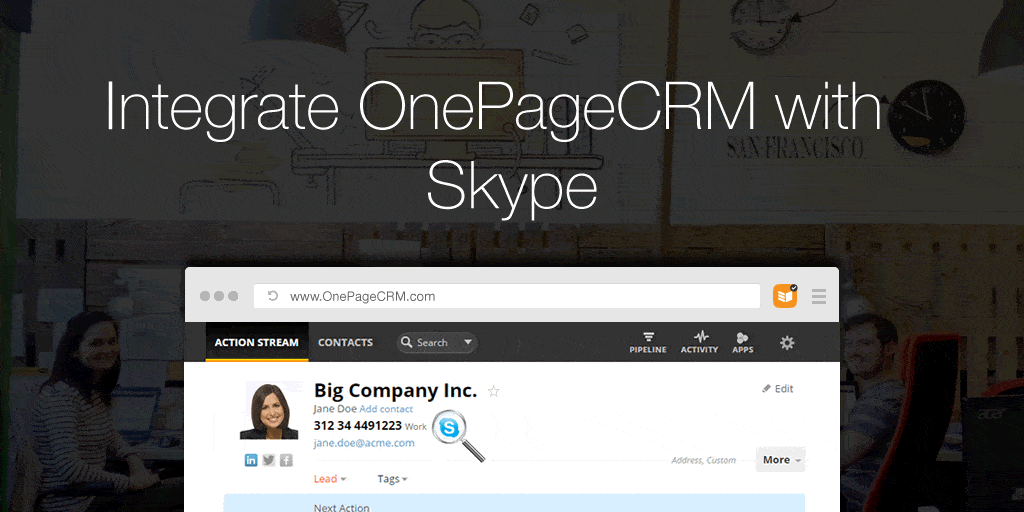Click the Skype call icon
The height and width of the screenshot is (512, 1024).
(x=450, y=428)
